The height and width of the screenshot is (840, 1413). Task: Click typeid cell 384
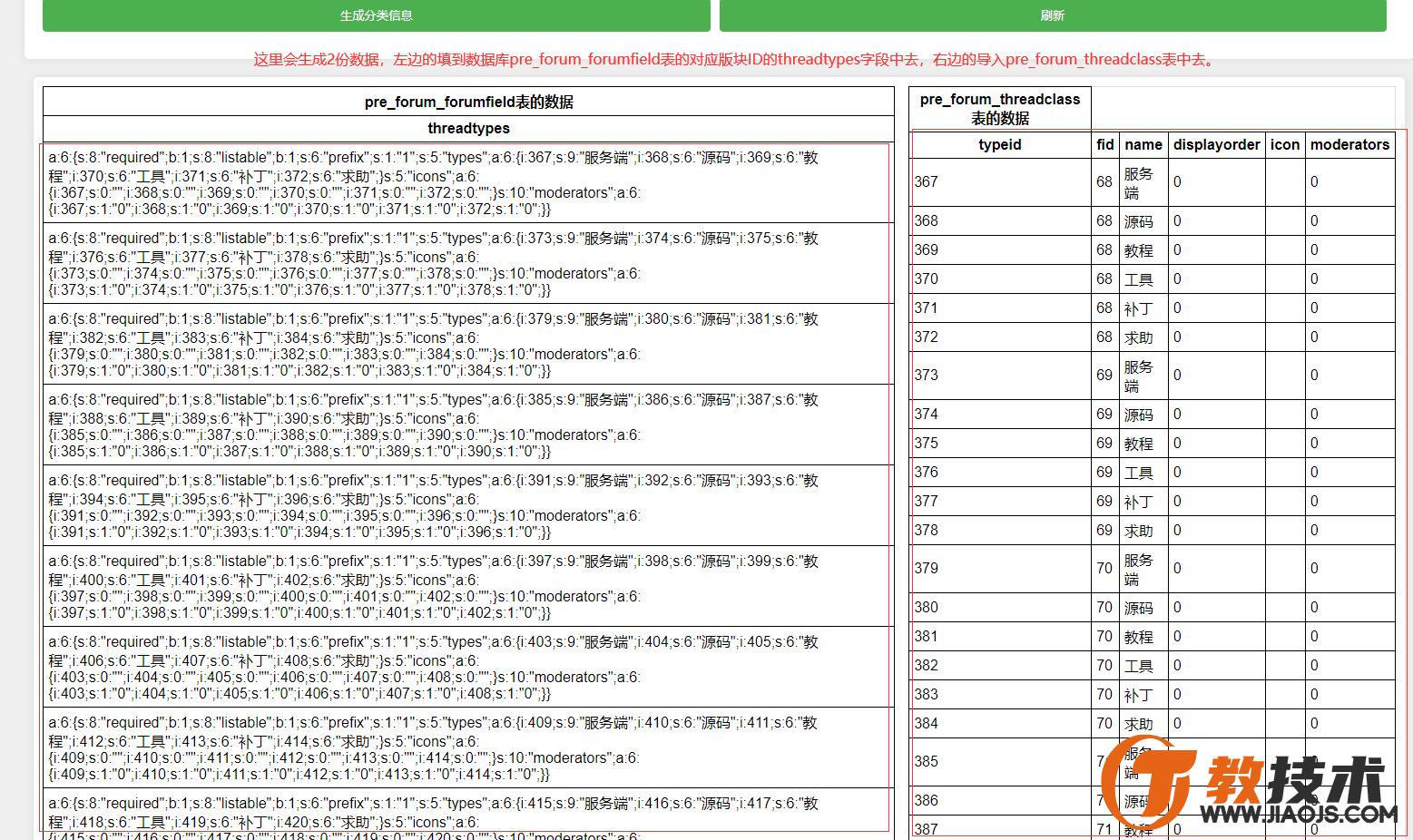click(x=1000, y=723)
